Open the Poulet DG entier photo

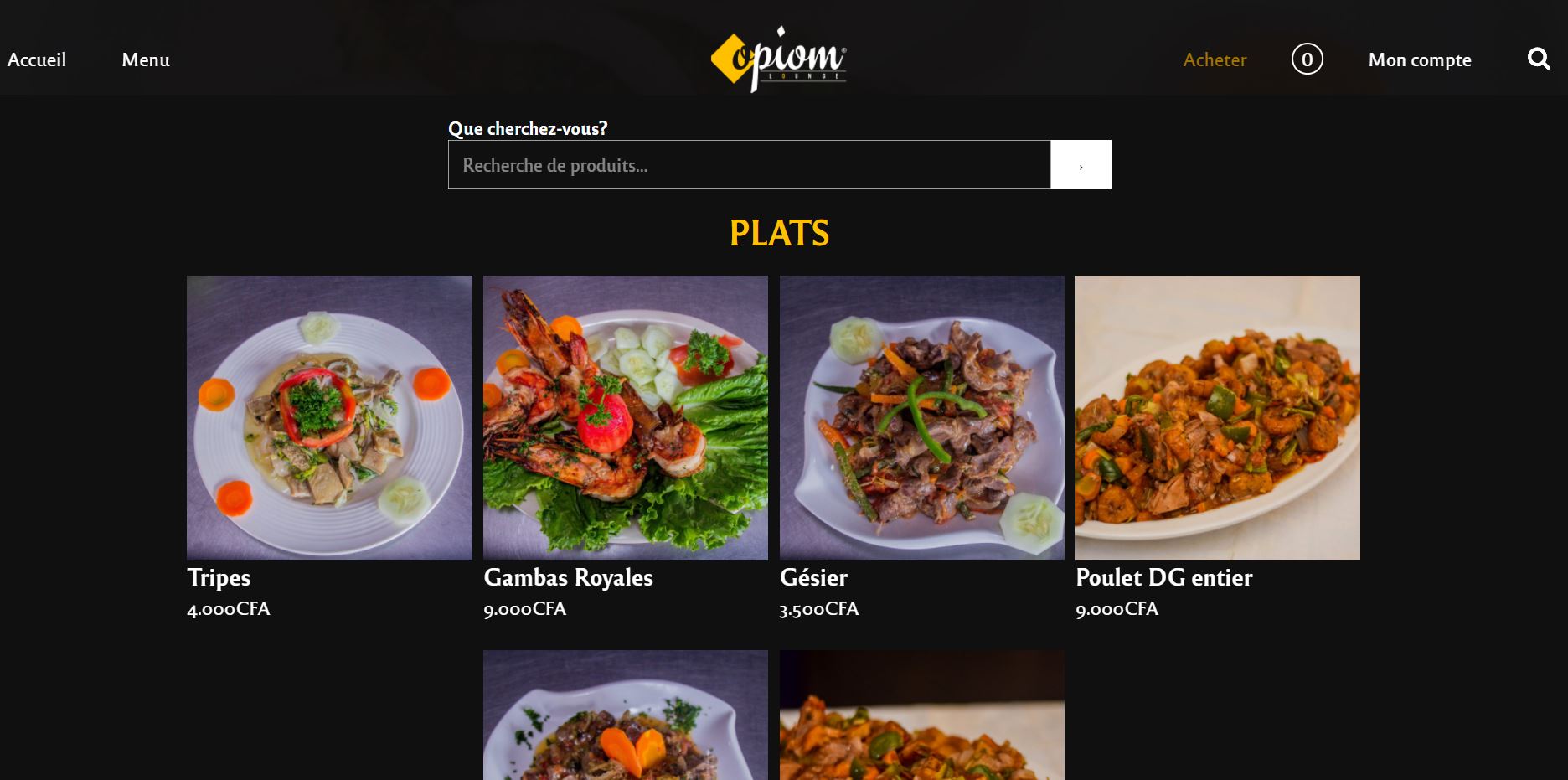(1218, 418)
